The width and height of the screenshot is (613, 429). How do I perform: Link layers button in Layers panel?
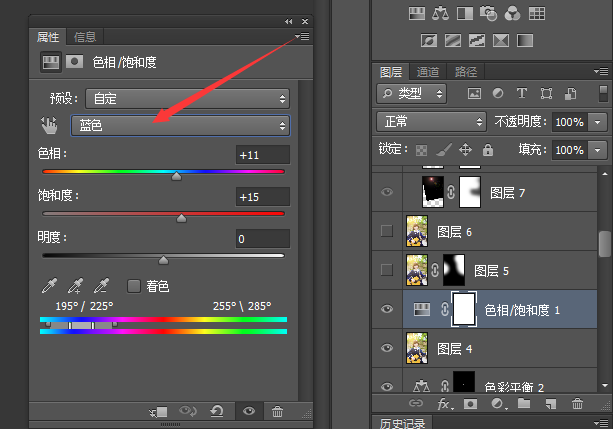416,403
